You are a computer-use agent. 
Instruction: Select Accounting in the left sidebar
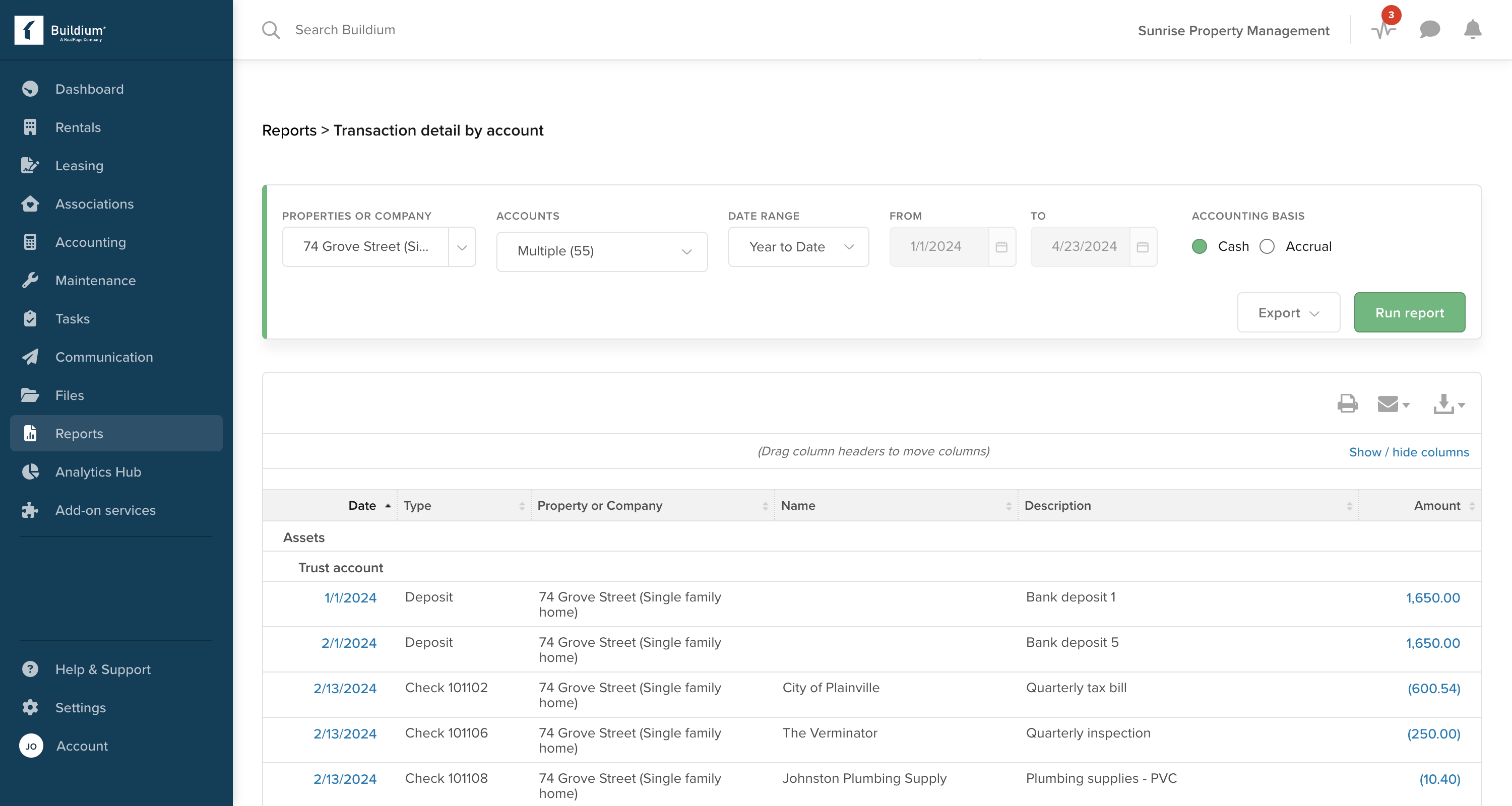pos(90,242)
